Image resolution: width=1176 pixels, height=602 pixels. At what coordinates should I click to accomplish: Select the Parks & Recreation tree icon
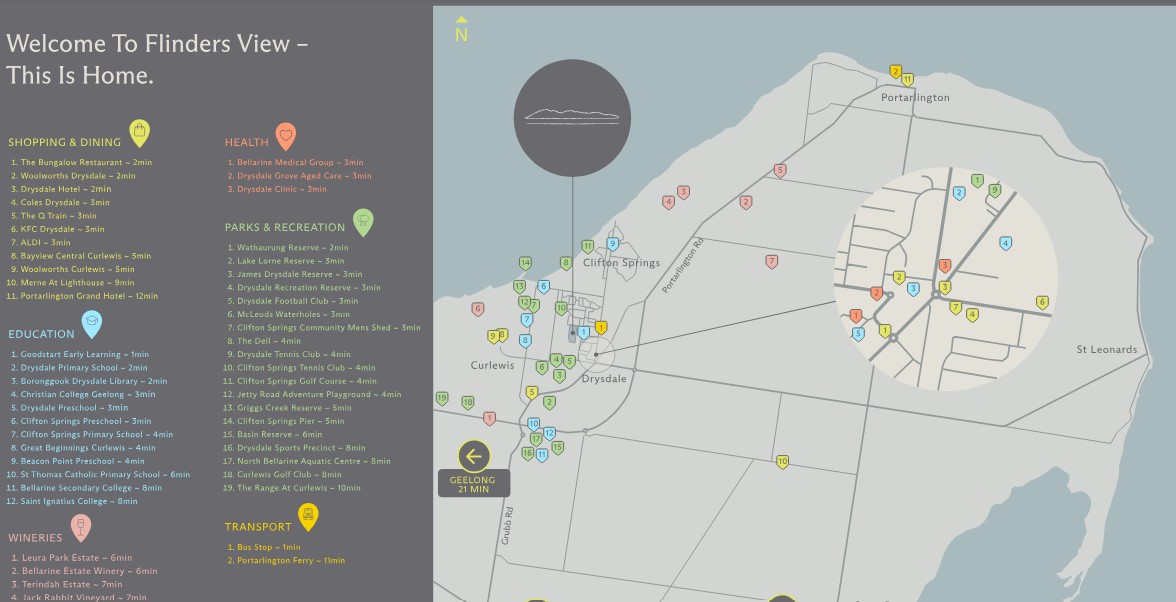tap(363, 221)
